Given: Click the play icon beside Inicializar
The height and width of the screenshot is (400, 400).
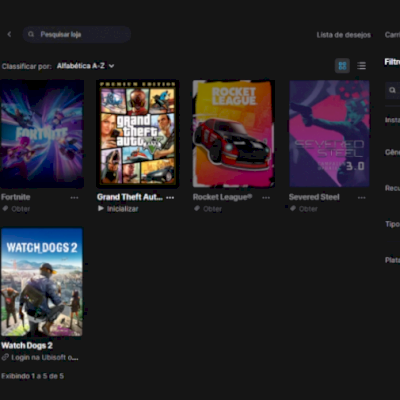Looking at the screenshot, I should (x=101, y=209).
